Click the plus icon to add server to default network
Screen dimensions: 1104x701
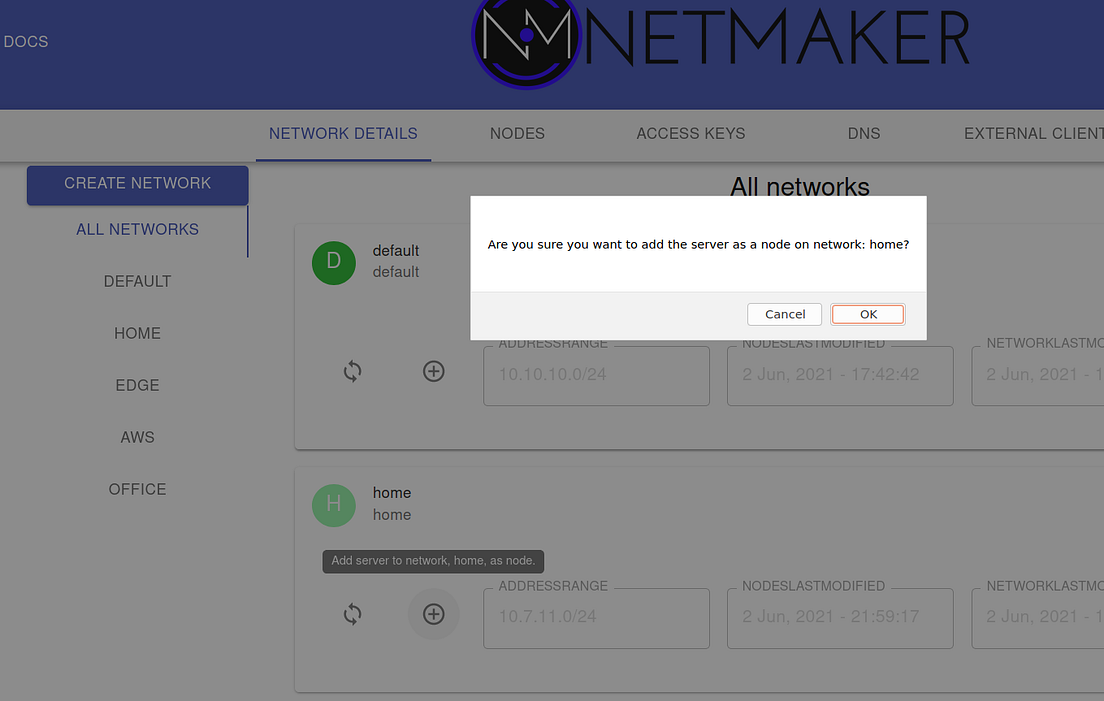point(433,371)
